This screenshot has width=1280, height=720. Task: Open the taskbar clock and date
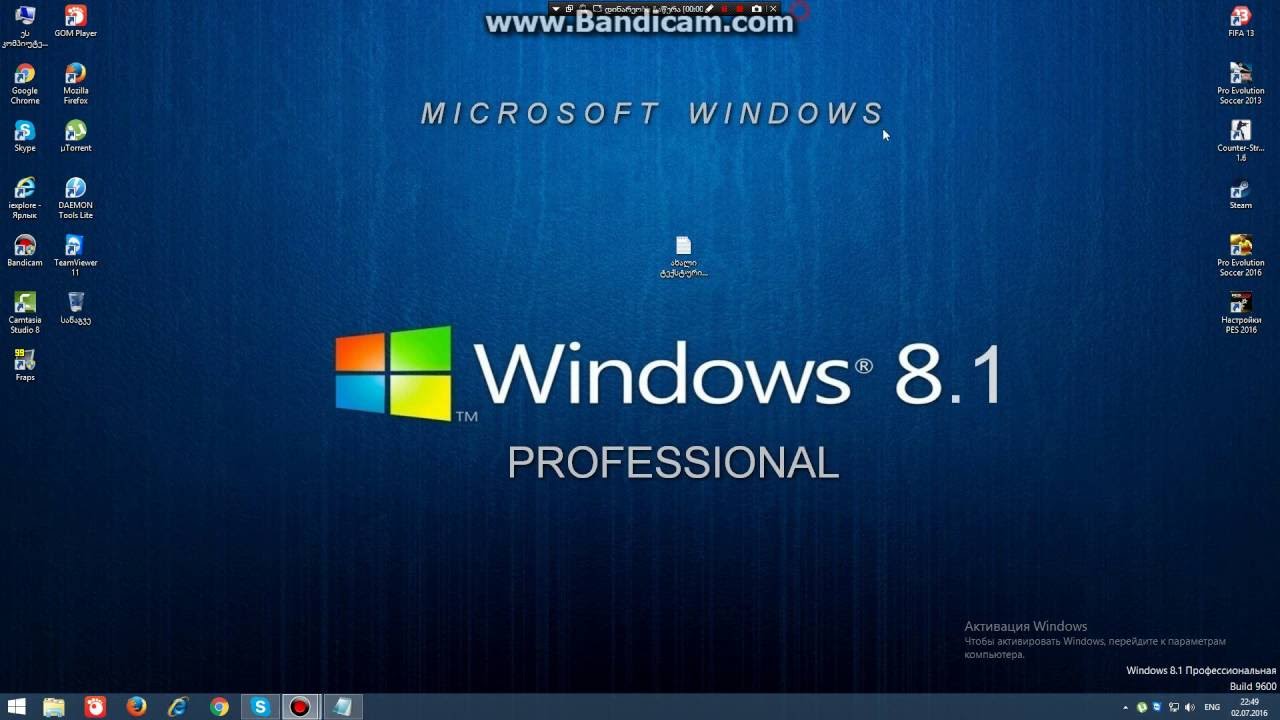click(x=1249, y=707)
